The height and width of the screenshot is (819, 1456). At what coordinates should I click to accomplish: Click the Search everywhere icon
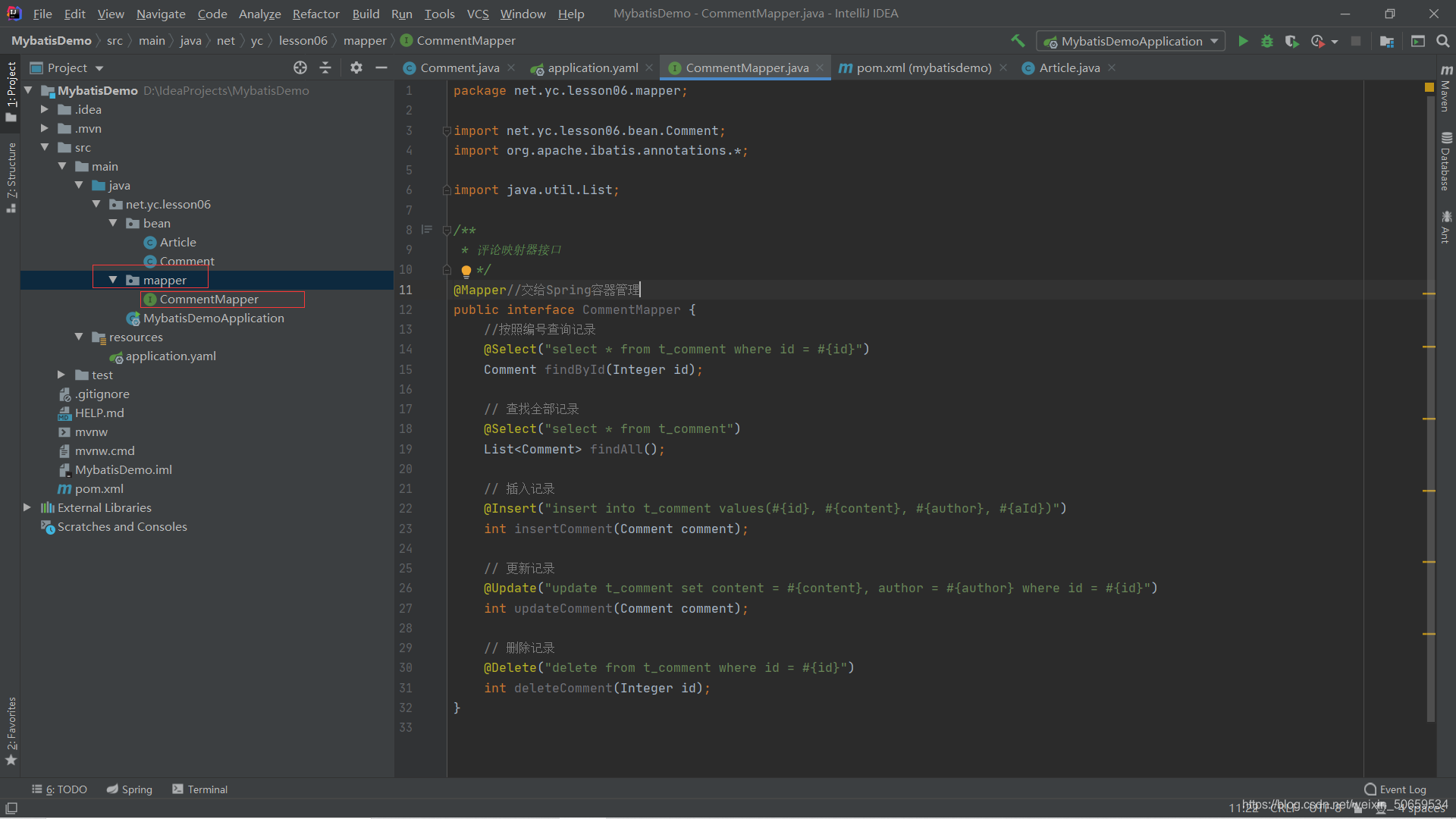(x=1443, y=41)
